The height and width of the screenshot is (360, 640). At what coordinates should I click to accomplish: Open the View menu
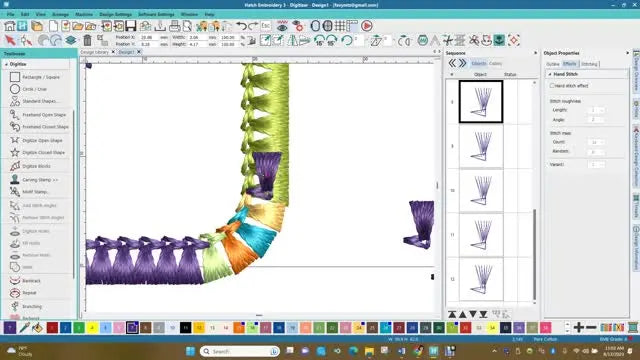point(40,15)
